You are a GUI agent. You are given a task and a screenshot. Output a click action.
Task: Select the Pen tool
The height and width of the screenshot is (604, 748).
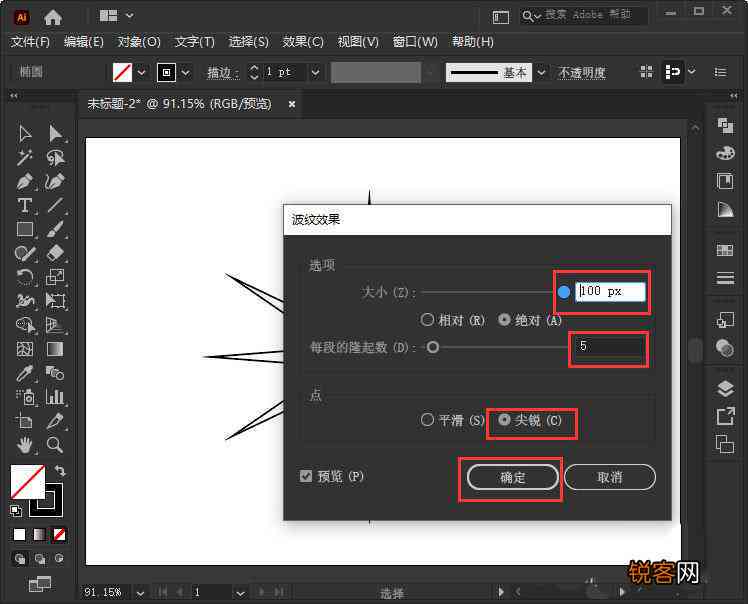25,182
